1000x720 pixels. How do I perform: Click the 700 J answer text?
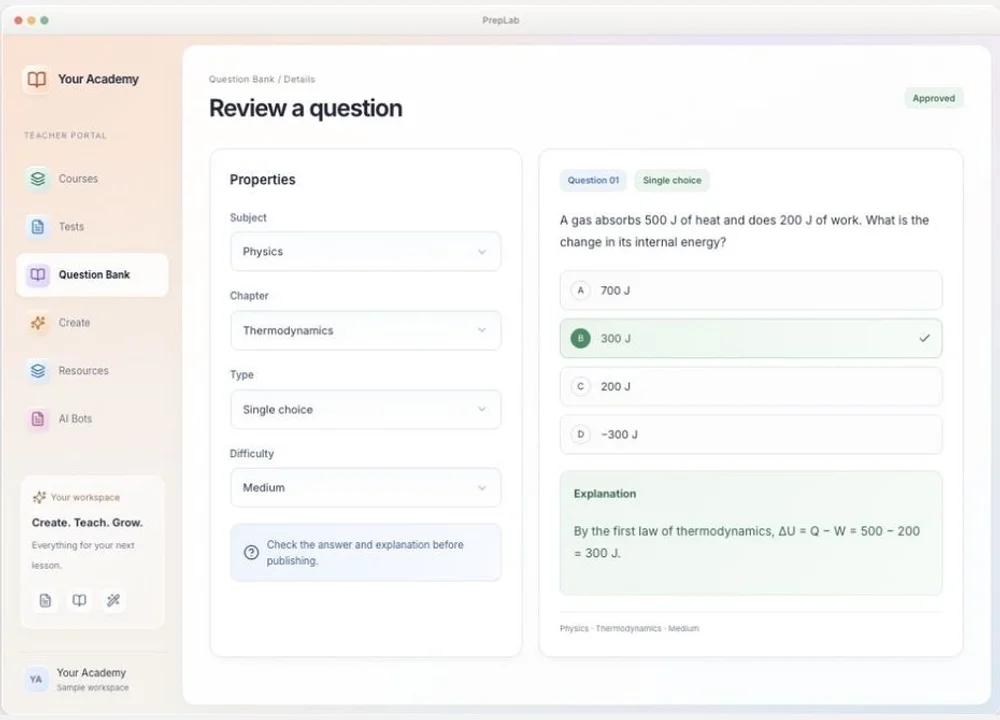point(615,291)
